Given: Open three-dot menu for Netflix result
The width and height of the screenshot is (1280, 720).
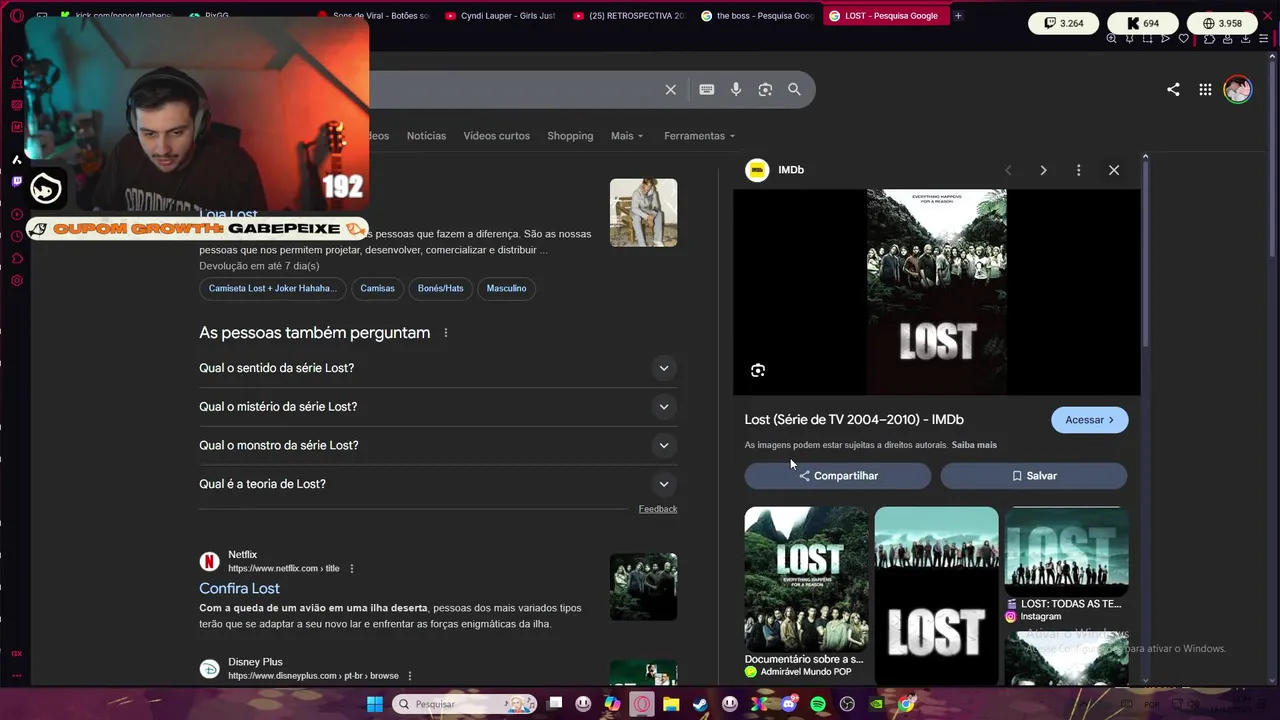Looking at the screenshot, I should click(351, 569).
